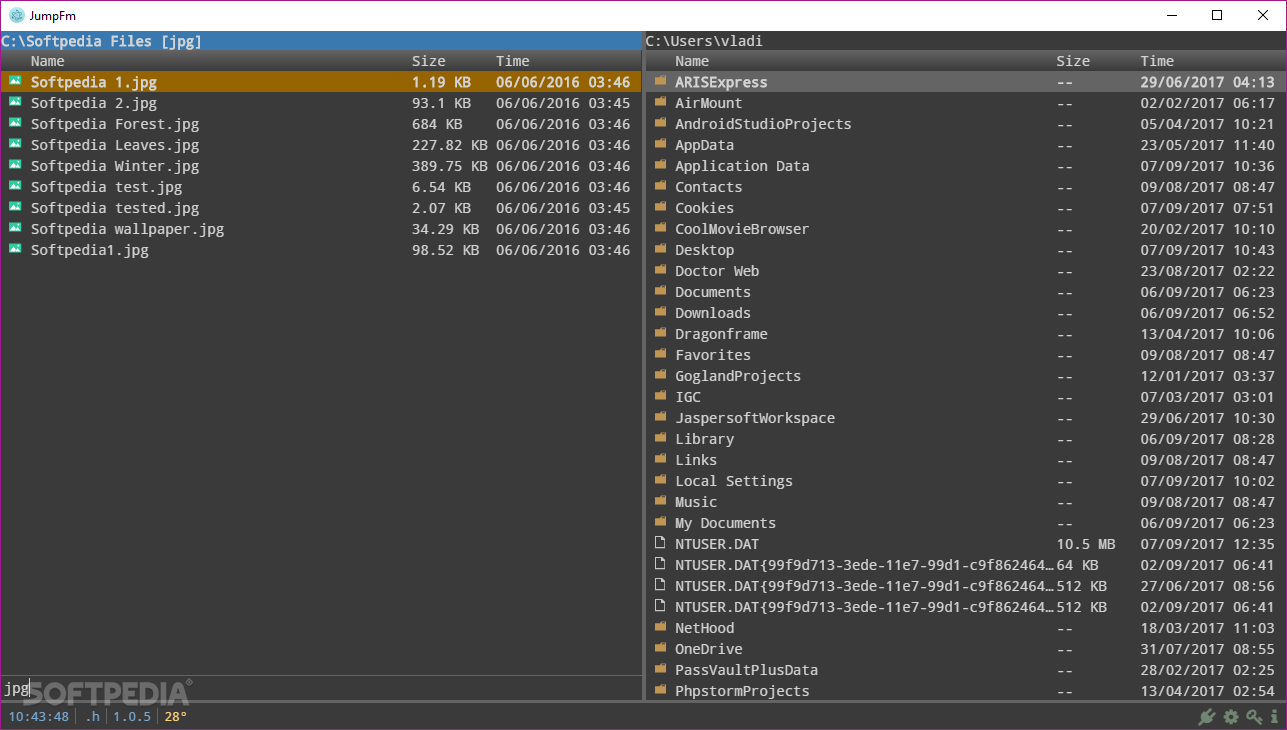Click the image icon of Softpedia Leaves.jpg

click(15, 144)
